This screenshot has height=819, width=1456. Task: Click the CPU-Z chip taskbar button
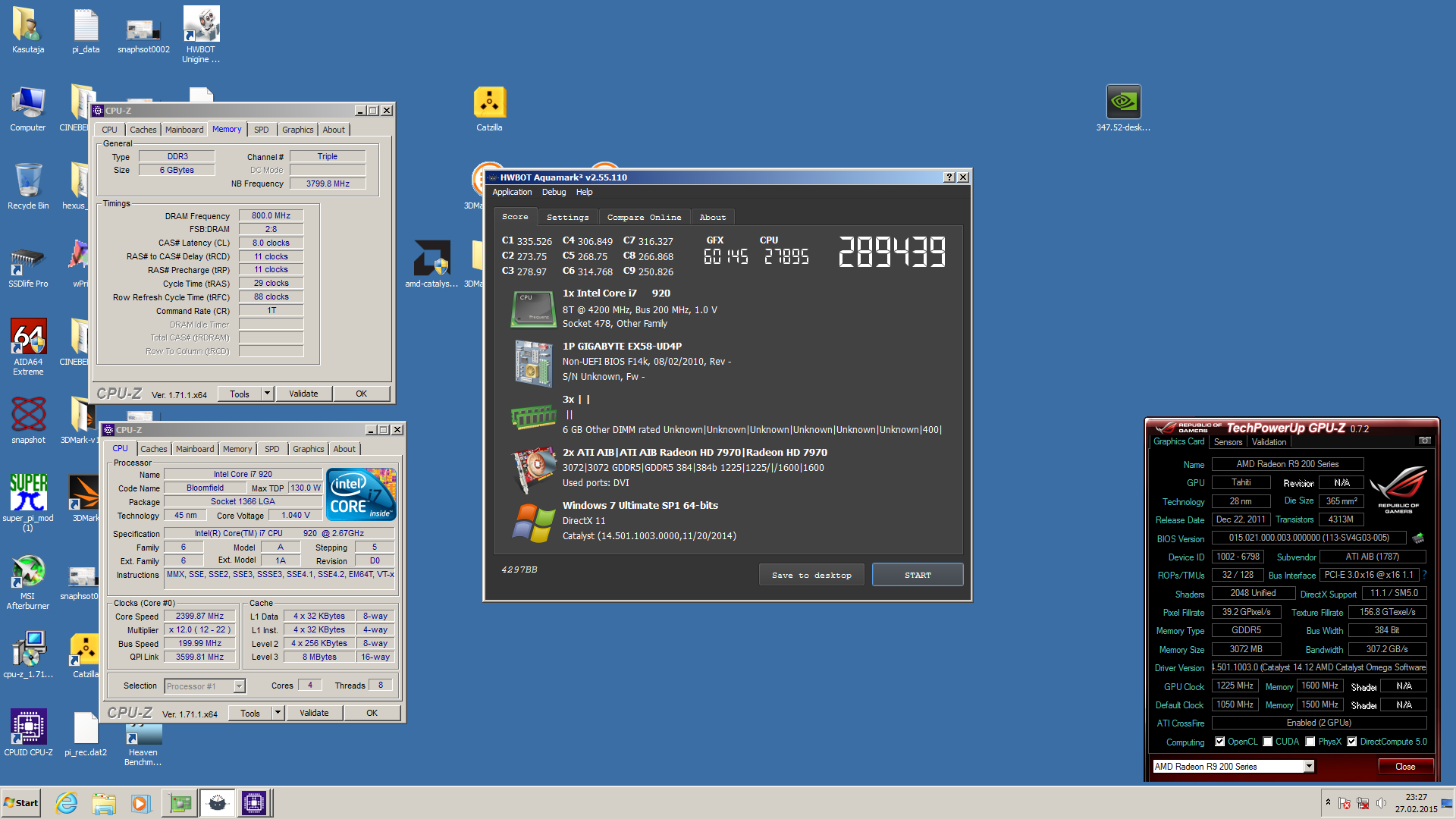point(254,803)
